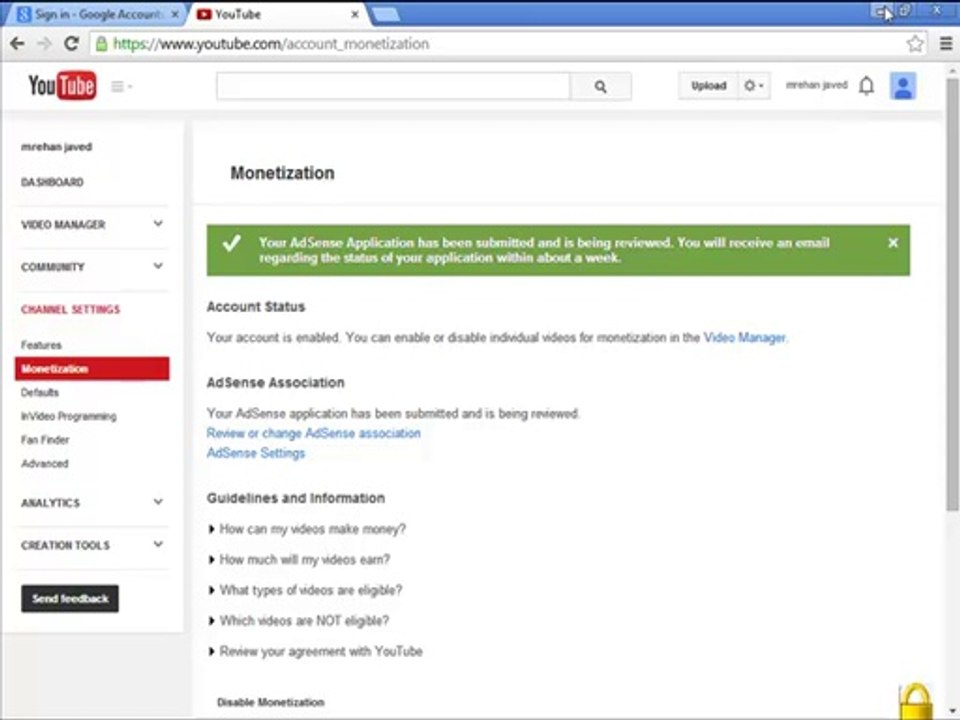Screen dimensions: 960x720
Task: Click the mrehan javed username in header
Action: [x=816, y=85]
